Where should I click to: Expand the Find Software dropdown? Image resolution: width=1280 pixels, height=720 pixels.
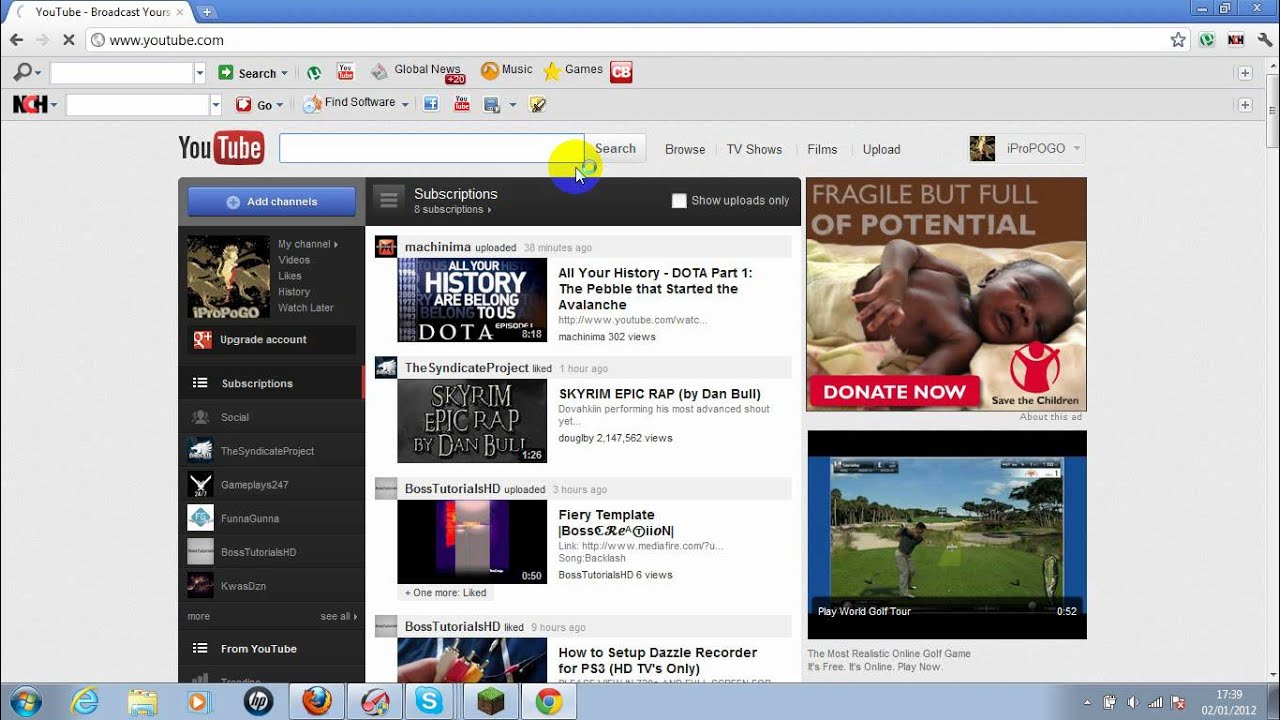pos(405,104)
